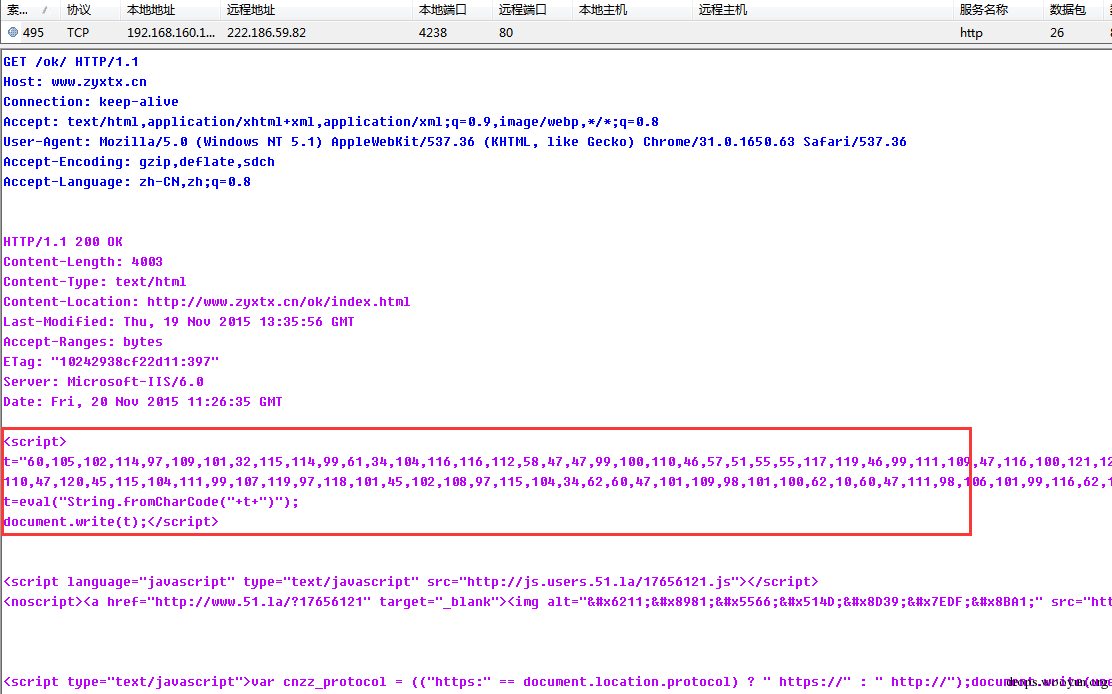1112x694 pixels.
Task: Select the http service name cell
Action: click(x=971, y=33)
